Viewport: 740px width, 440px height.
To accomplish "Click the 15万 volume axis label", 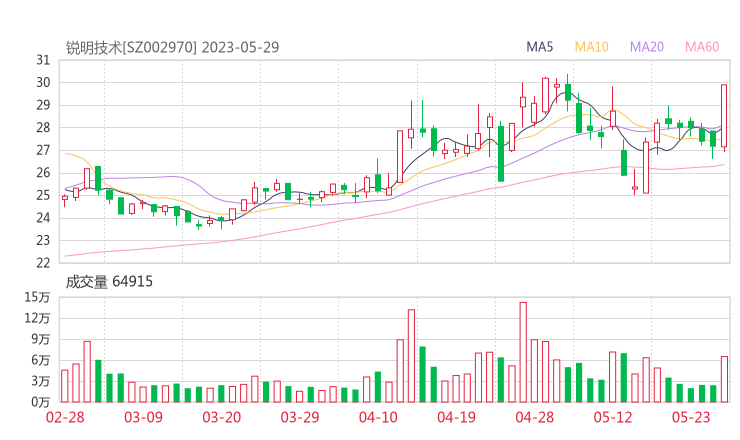I will (x=37, y=297).
